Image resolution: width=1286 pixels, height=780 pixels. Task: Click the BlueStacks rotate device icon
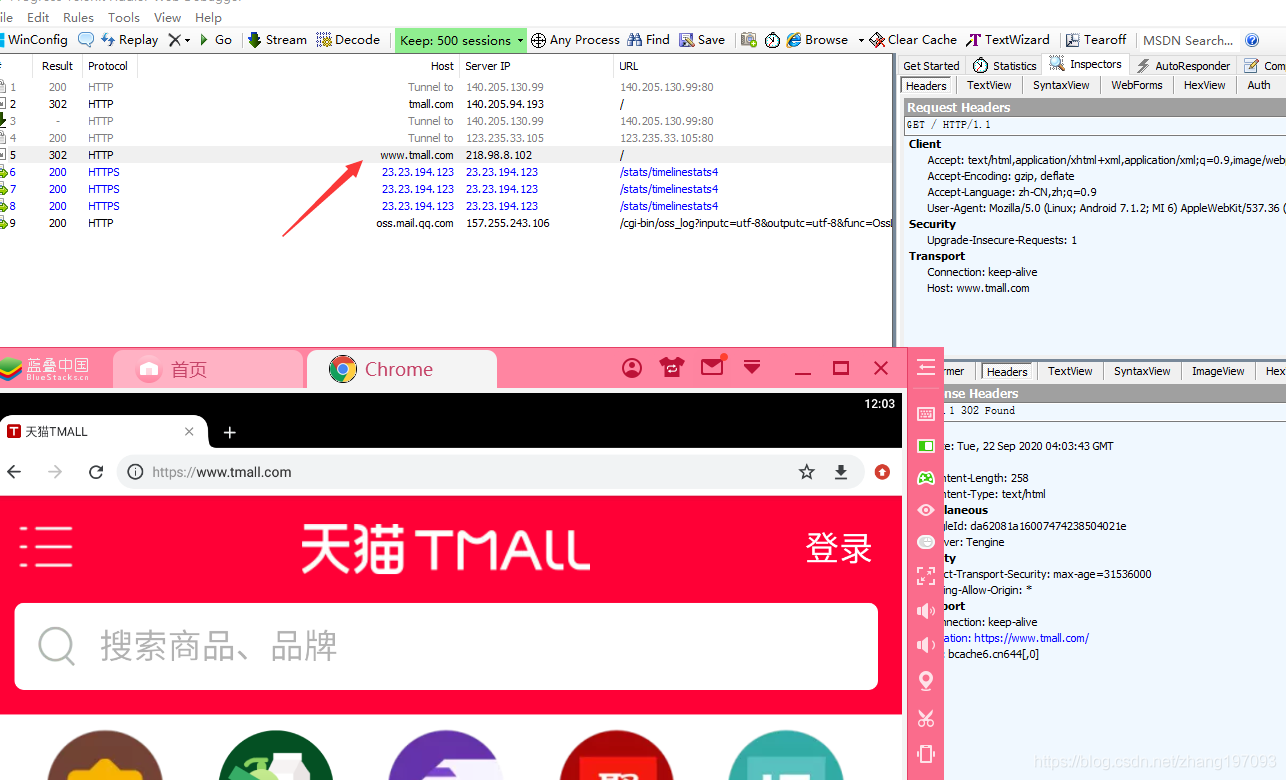pos(926,754)
